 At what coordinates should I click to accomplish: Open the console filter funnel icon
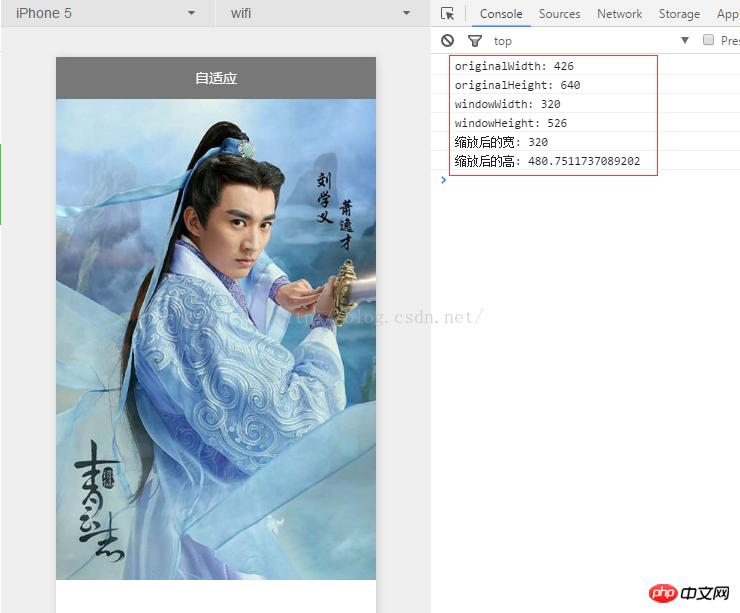[x=474, y=41]
